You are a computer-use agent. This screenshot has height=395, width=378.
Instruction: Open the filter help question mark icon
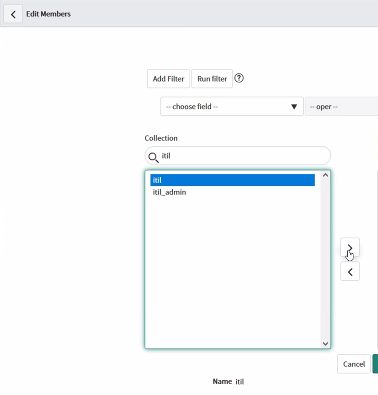click(239, 78)
